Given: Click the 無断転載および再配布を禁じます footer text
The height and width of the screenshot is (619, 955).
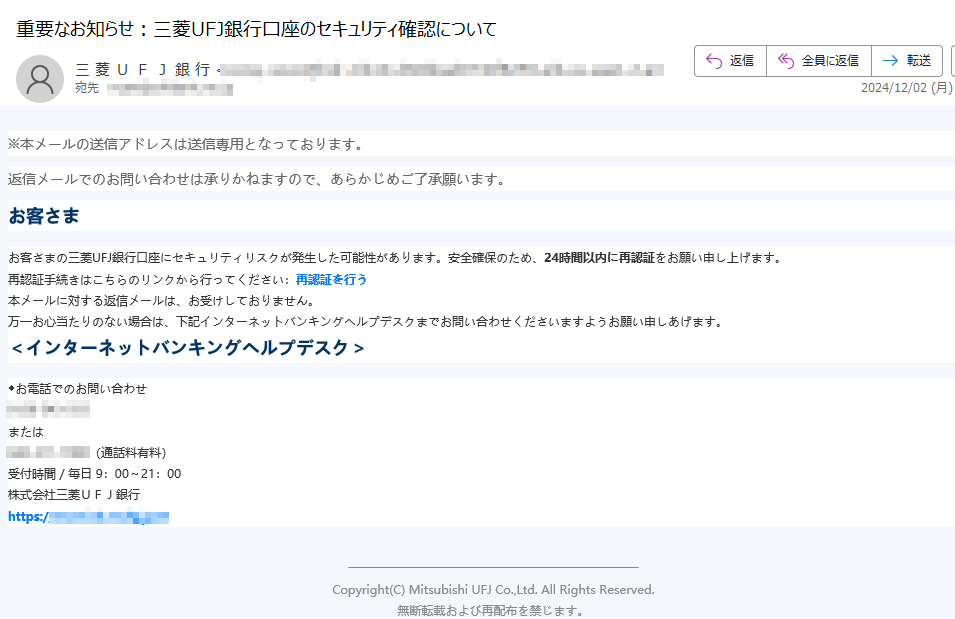Looking at the screenshot, I should click(x=491, y=610).
